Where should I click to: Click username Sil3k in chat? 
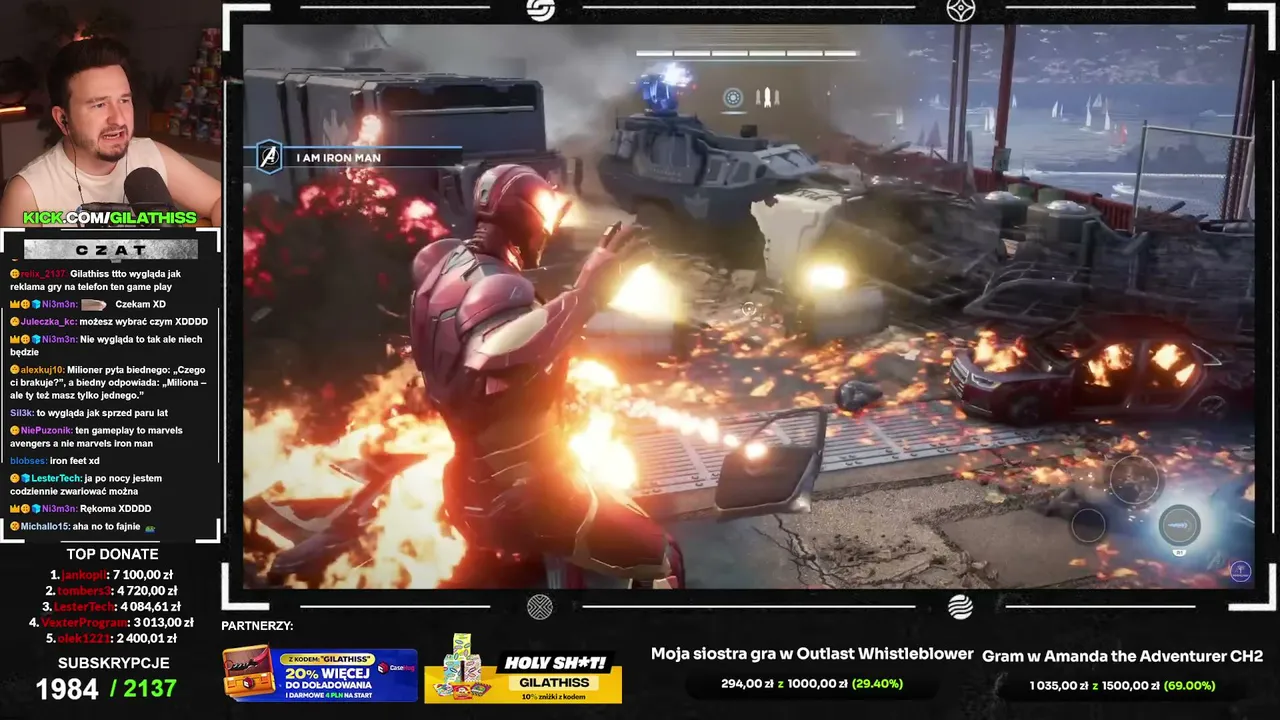(x=22, y=413)
